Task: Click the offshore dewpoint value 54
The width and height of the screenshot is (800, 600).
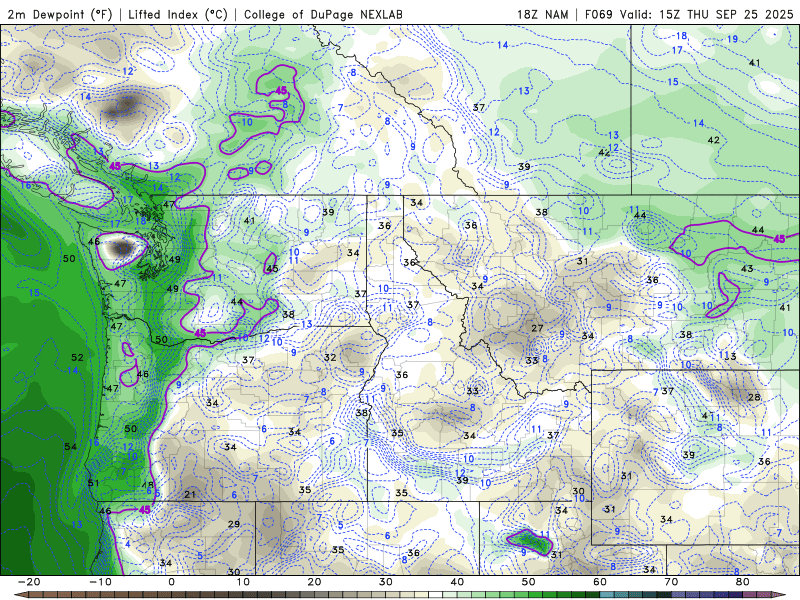Action: tap(70, 447)
